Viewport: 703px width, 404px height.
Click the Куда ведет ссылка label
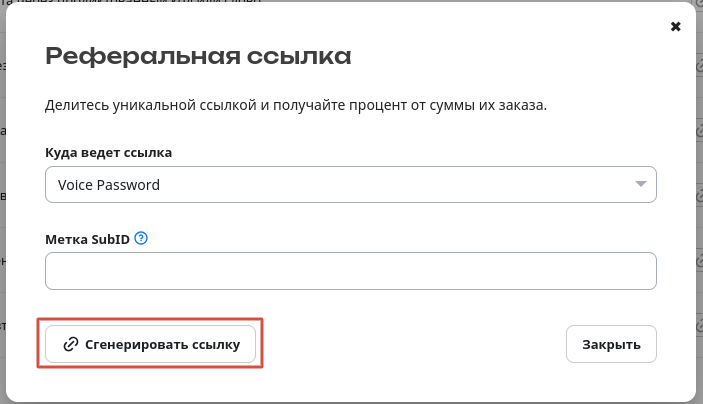pos(108,152)
